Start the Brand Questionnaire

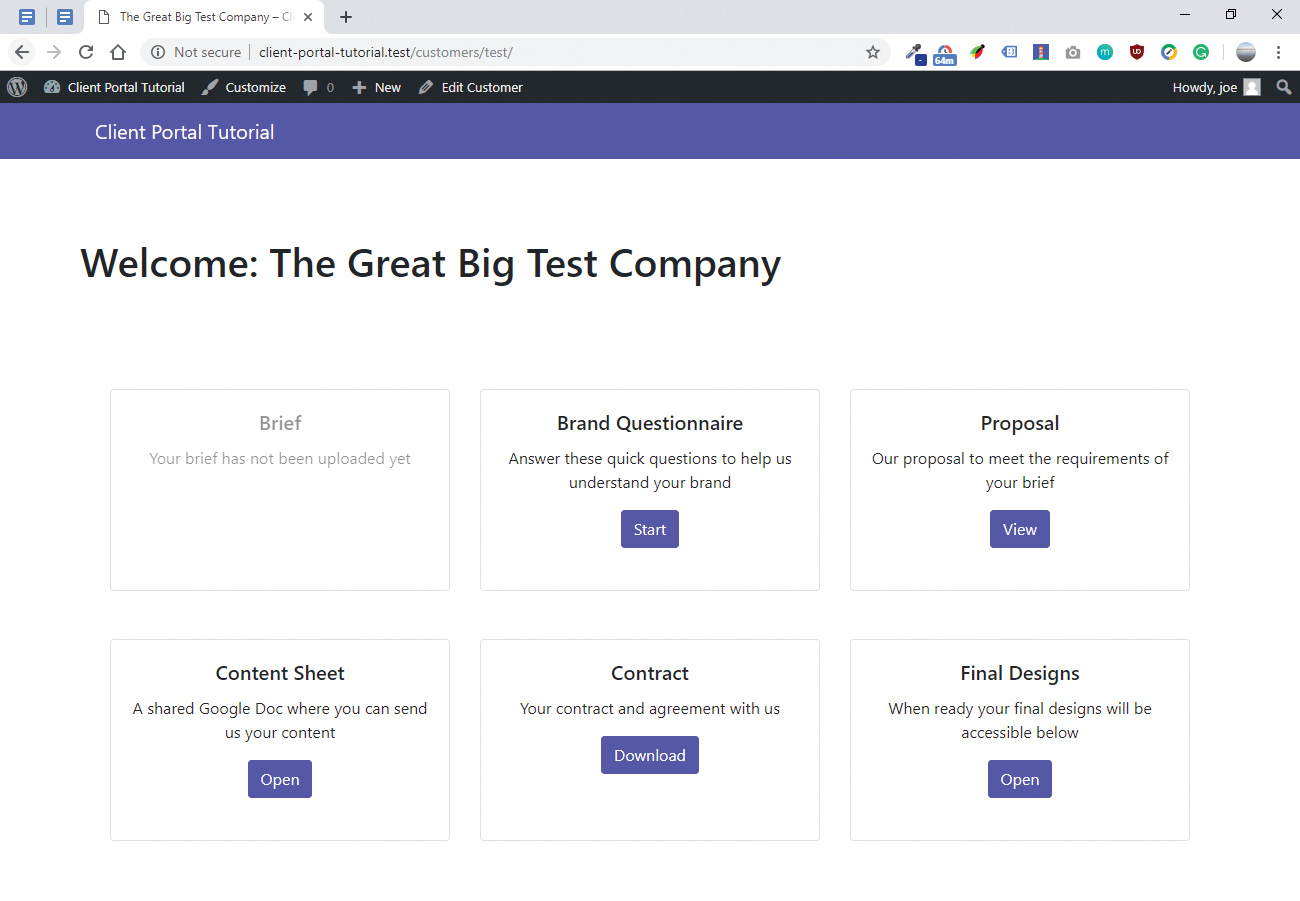click(x=649, y=528)
